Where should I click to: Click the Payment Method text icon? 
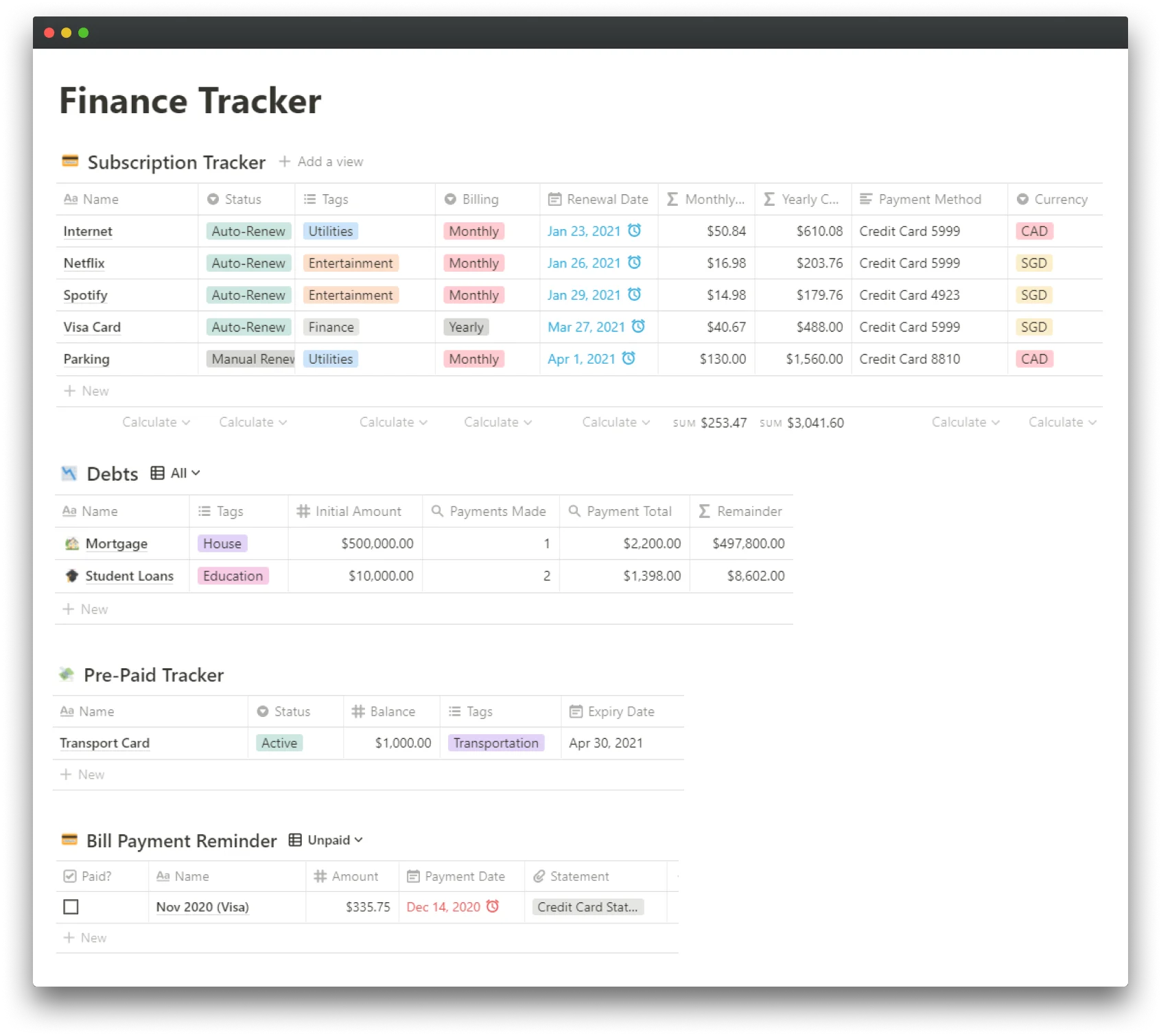tap(866, 199)
